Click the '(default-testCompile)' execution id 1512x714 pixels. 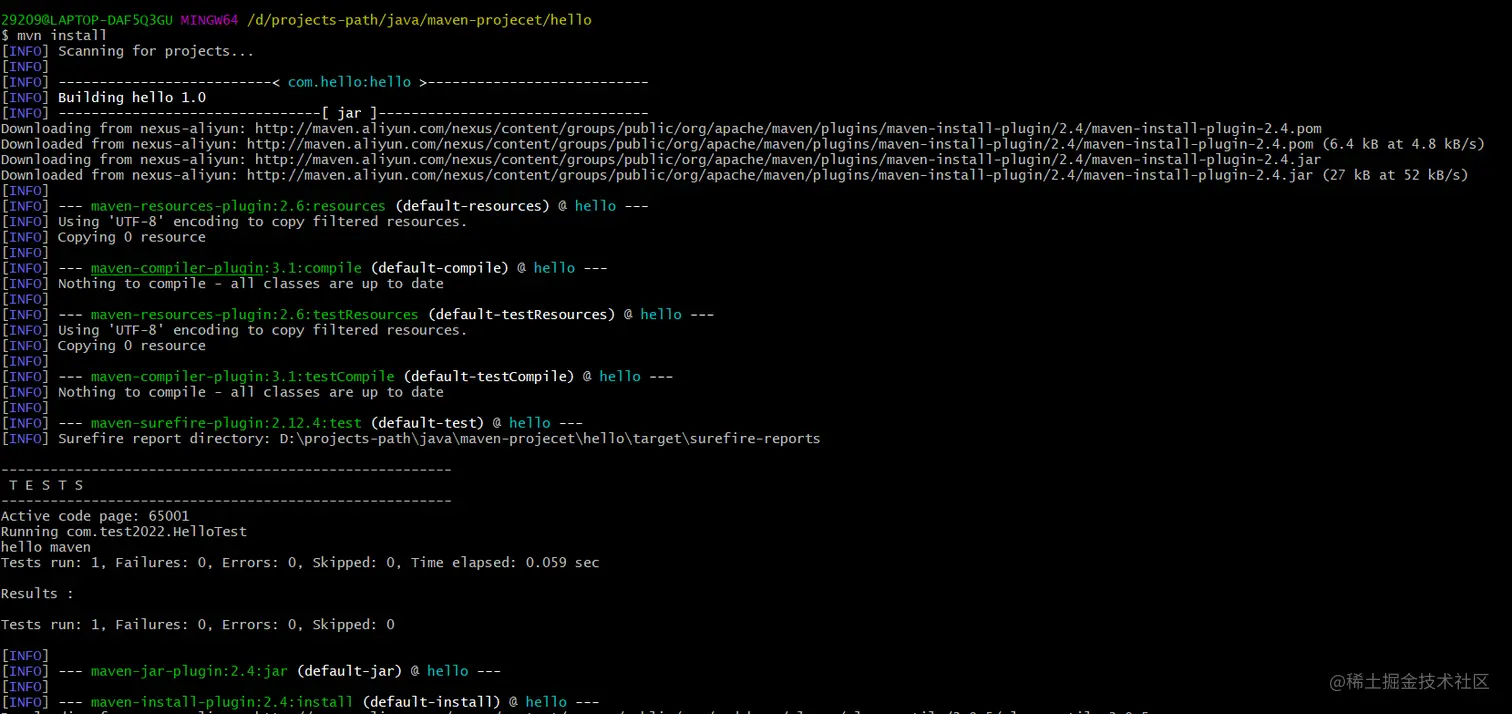pyautogui.click(x=489, y=376)
